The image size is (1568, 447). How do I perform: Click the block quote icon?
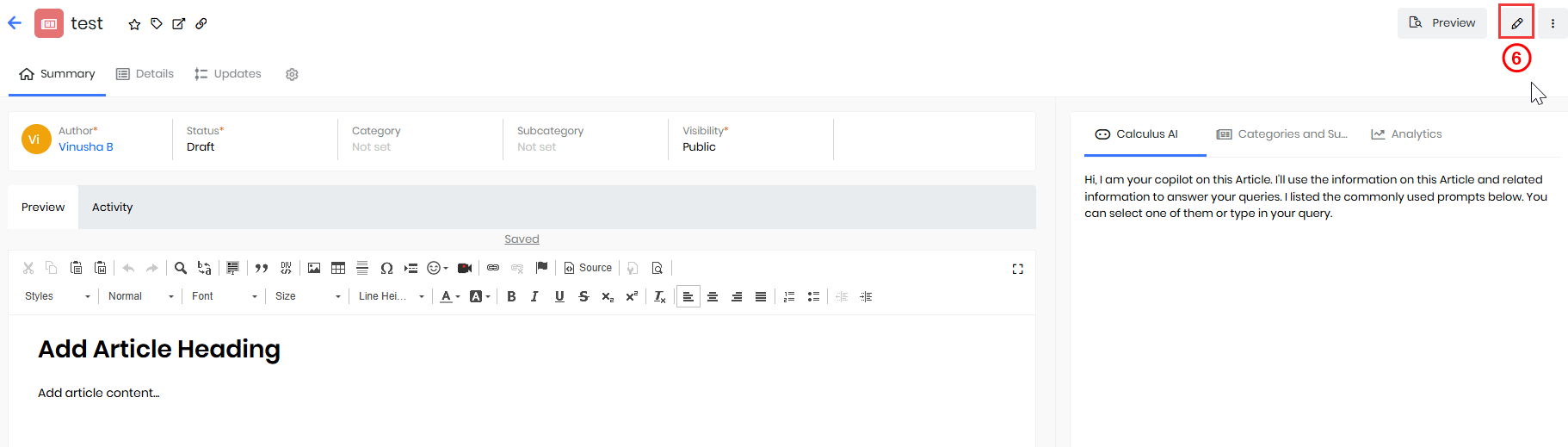[x=262, y=269]
